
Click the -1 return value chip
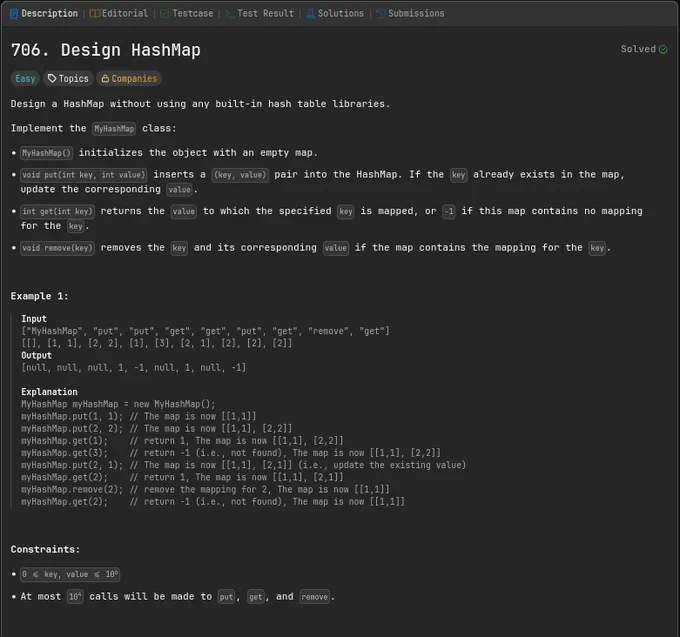(449, 212)
